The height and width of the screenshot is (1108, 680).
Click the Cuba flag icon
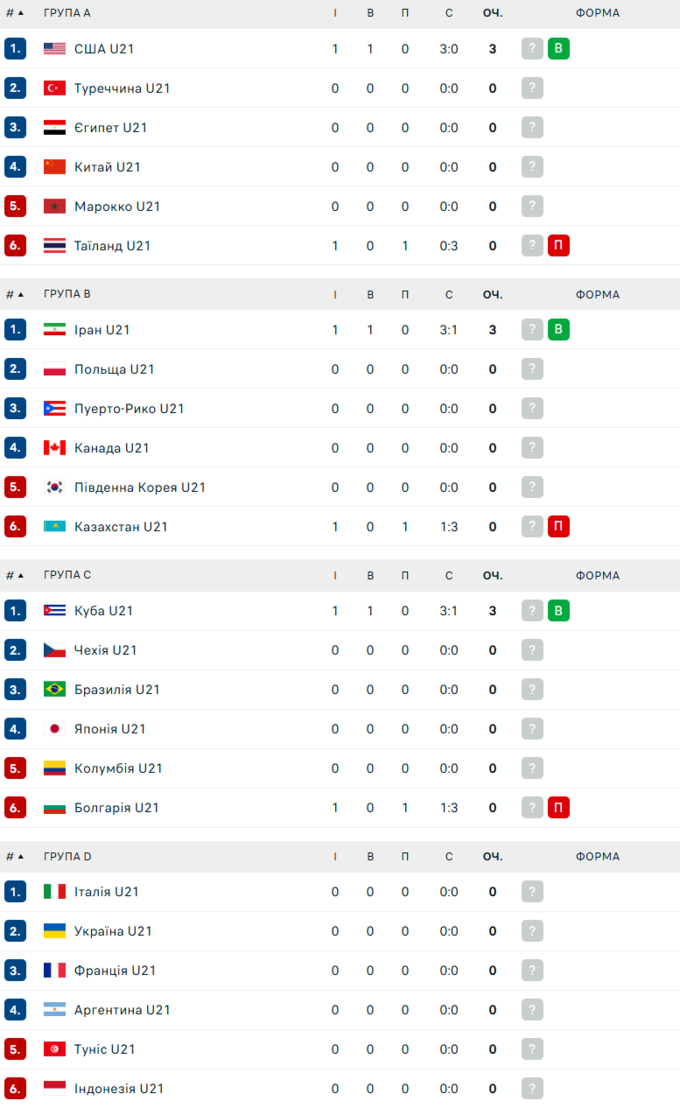[54, 611]
